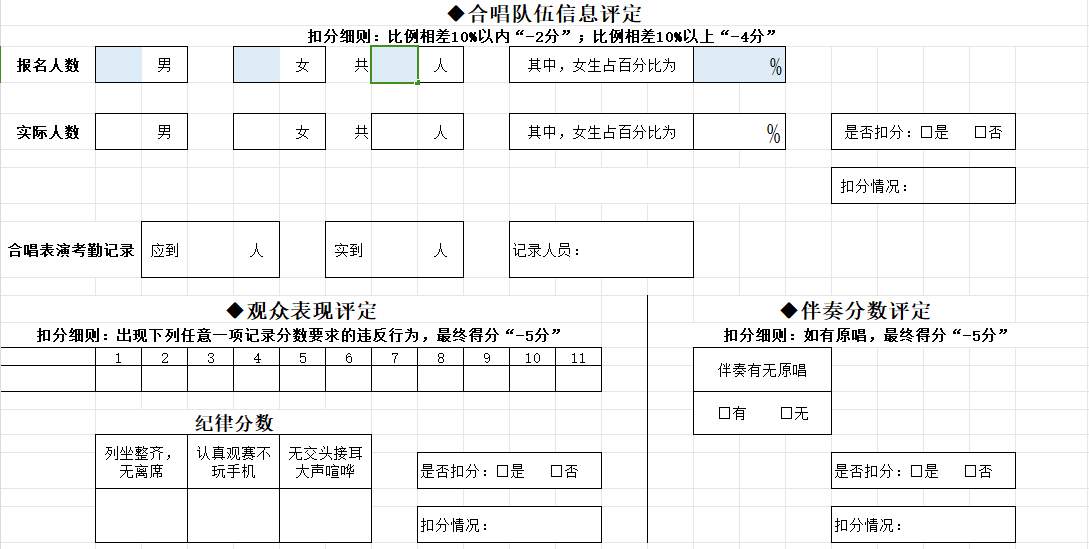Image resolution: width=1089 pixels, height=549 pixels.
Task: Check the 无 box under 伴奏有无原唱
Action: (786, 413)
